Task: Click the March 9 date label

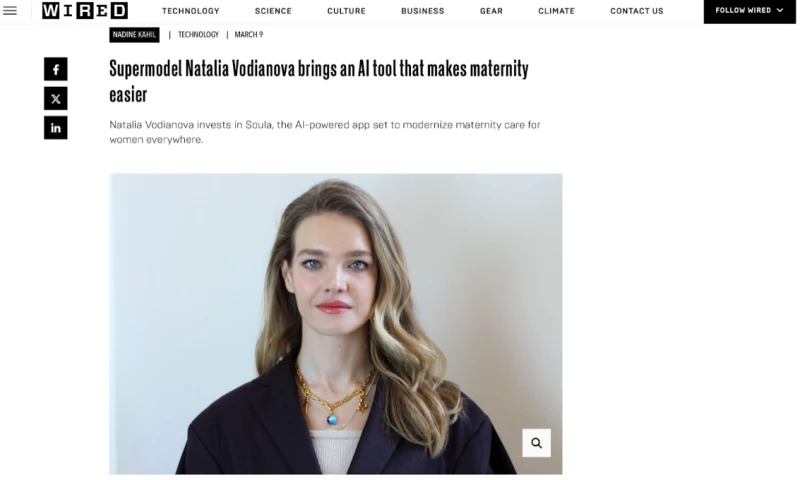Action: [249, 34]
